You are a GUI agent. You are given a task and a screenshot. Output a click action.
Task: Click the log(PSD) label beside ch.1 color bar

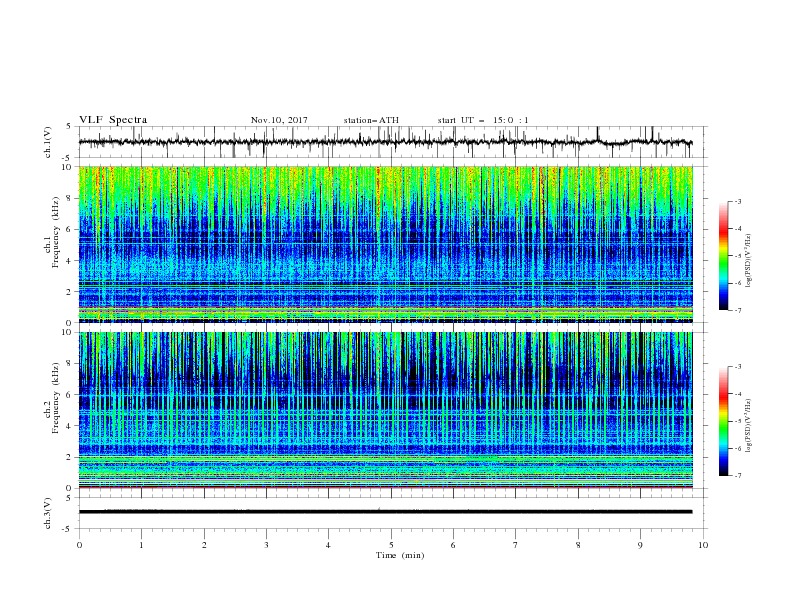748,261
